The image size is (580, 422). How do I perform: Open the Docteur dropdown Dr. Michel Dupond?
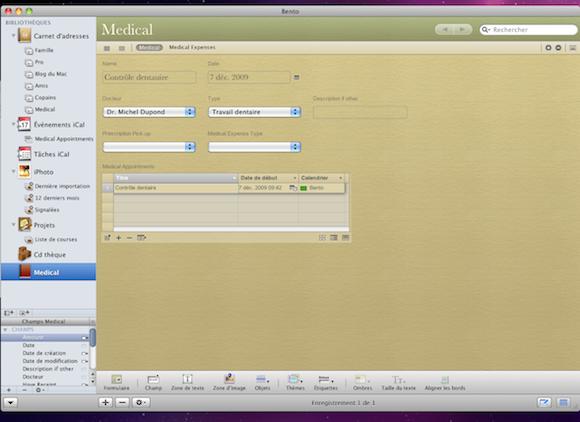tap(149, 112)
